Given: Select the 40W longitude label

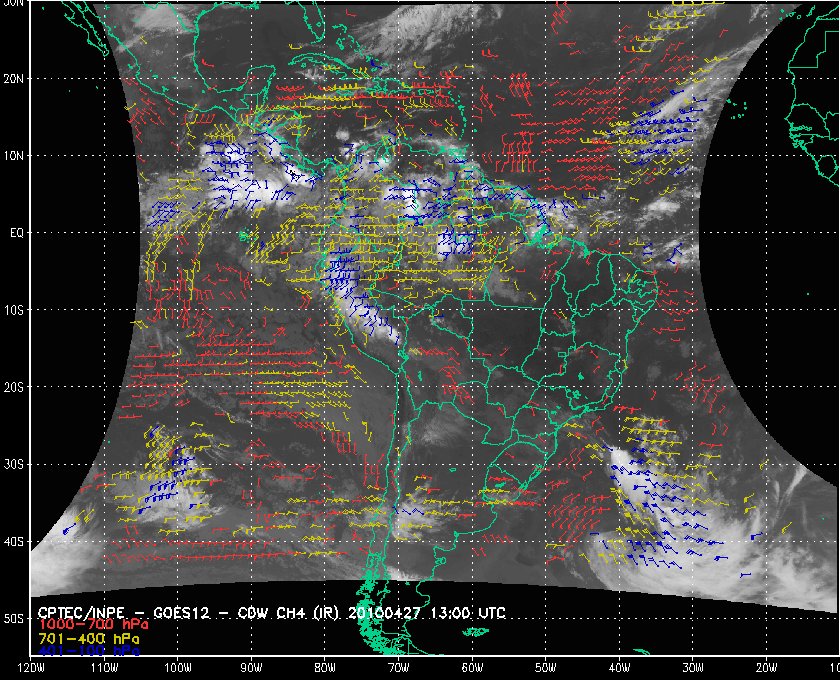Looking at the screenshot, I should (619, 668).
